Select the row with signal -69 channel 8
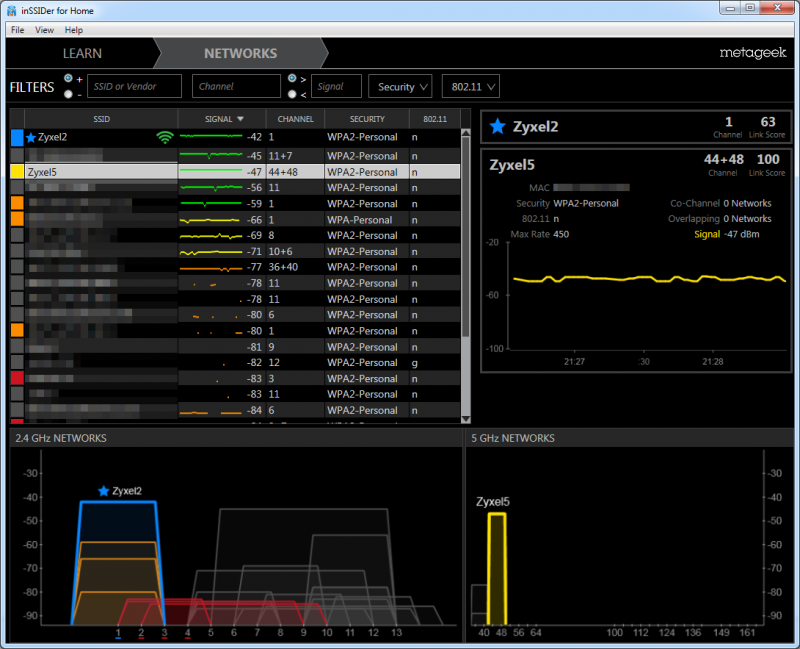Image resolution: width=800 pixels, height=649 pixels. (x=235, y=235)
